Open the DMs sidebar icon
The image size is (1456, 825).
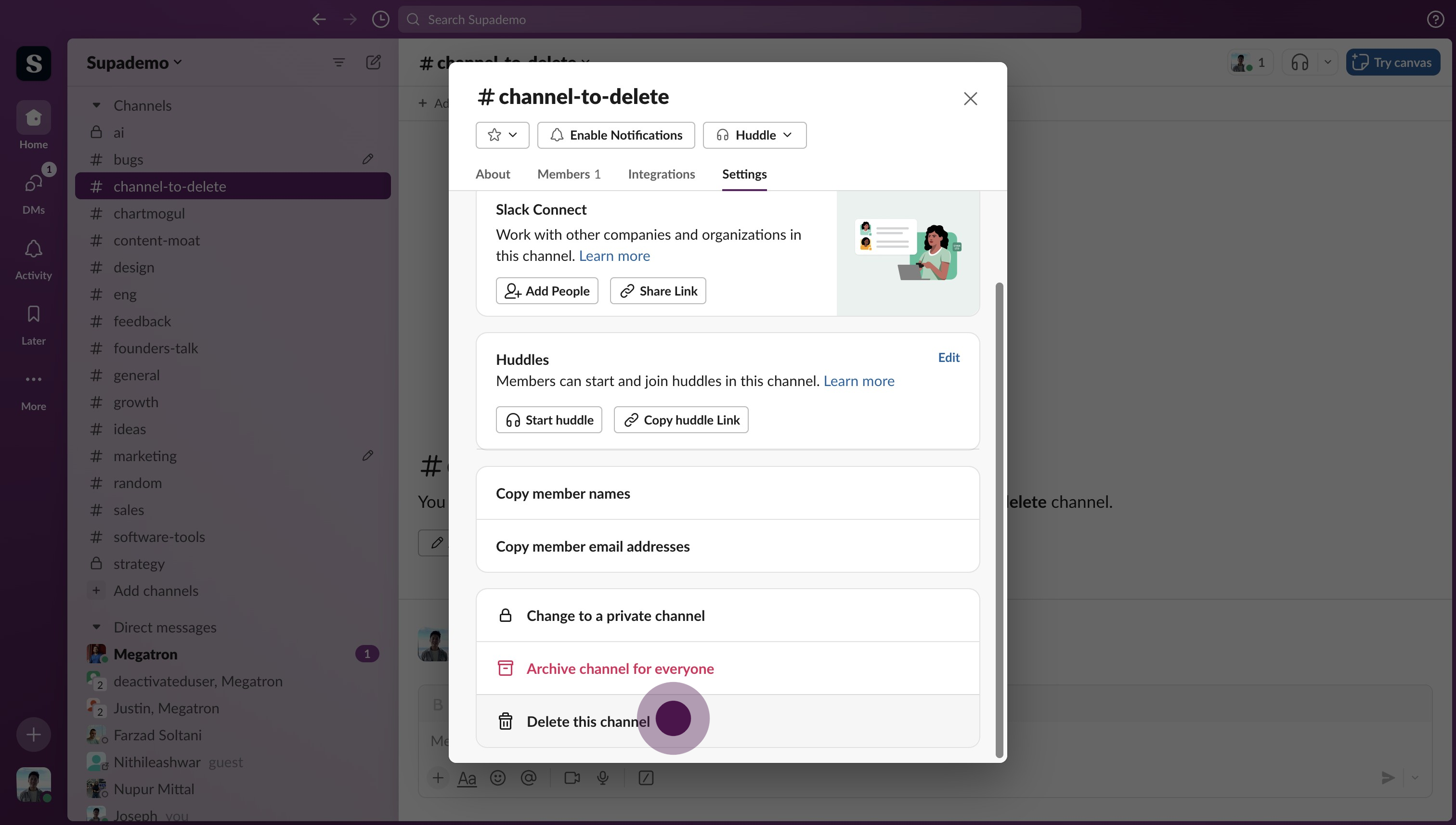point(33,183)
